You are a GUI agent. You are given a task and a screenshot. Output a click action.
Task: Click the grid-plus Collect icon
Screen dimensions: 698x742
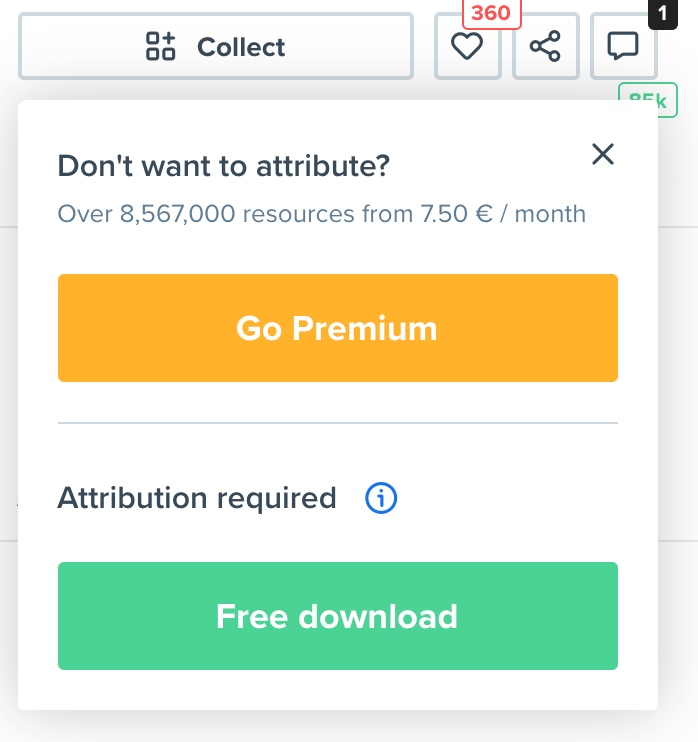pos(161,46)
